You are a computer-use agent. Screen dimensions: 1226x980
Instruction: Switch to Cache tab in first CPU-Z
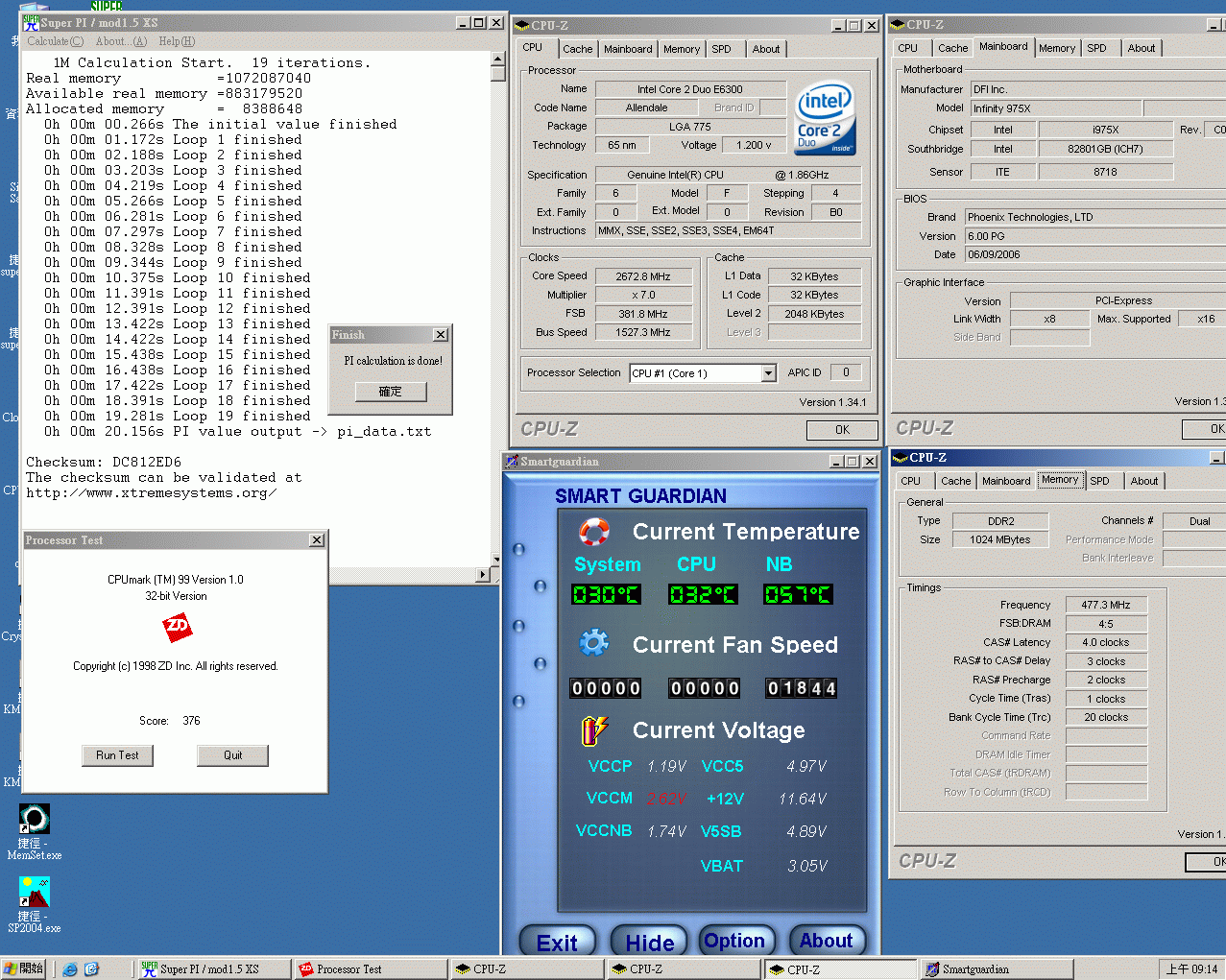(x=577, y=49)
